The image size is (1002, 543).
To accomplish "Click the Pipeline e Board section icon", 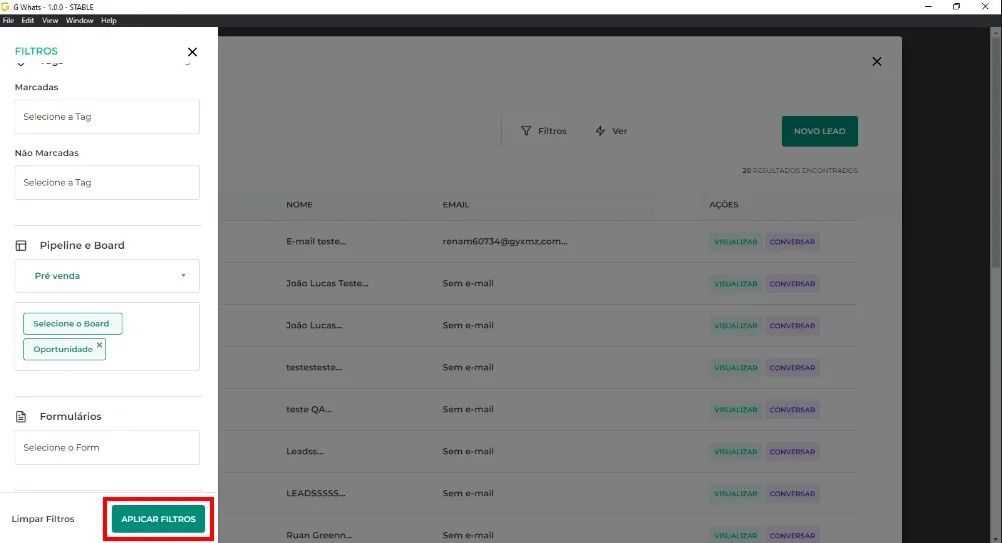I will (x=21, y=245).
